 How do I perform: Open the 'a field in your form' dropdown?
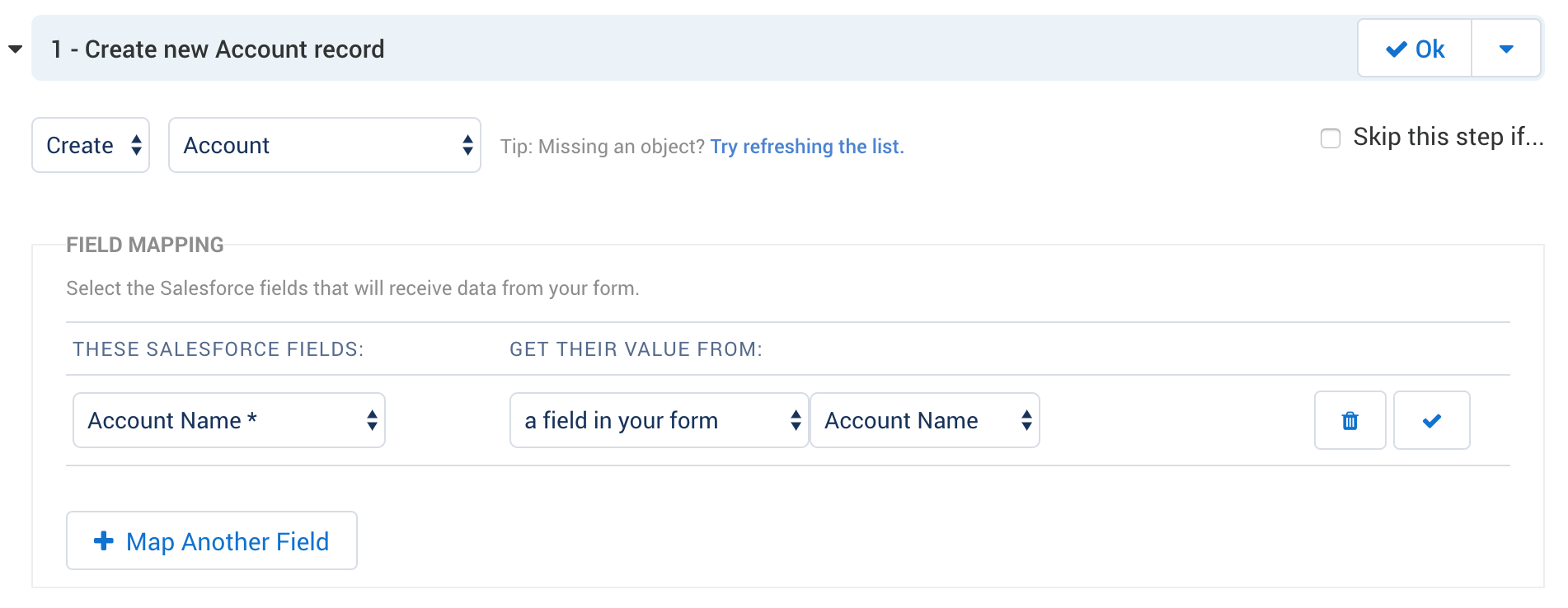(x=659, y=420)
